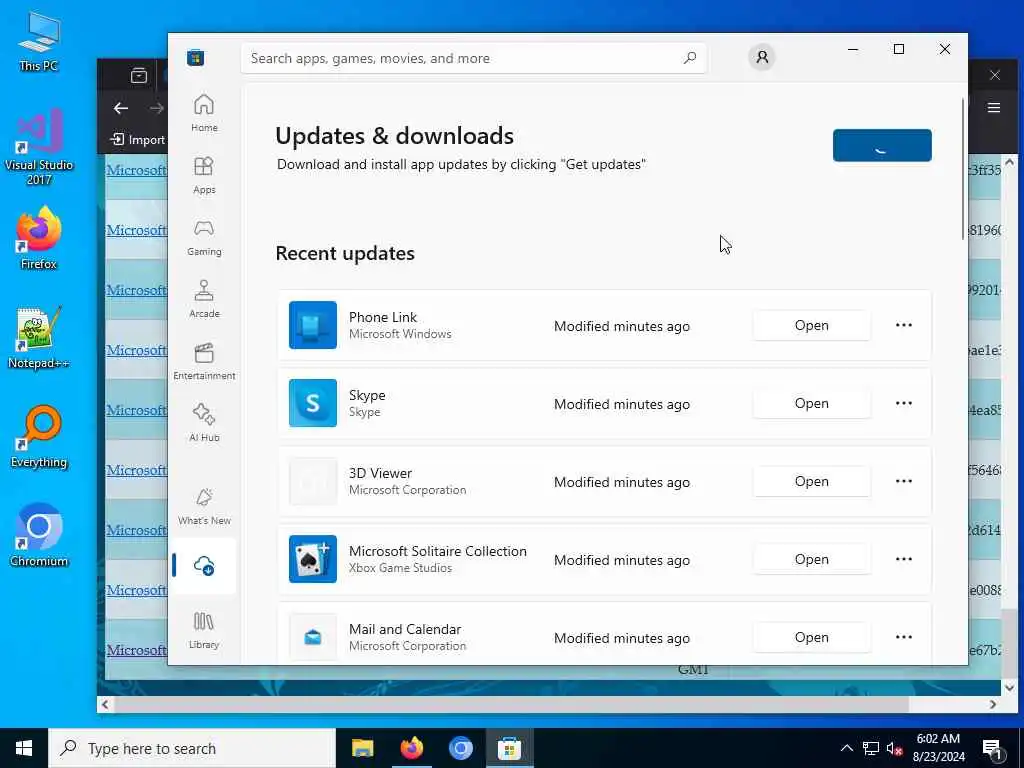Click the Mail and Calendar title
This screenshot has width=1024, height=768.
pos(405,629)
